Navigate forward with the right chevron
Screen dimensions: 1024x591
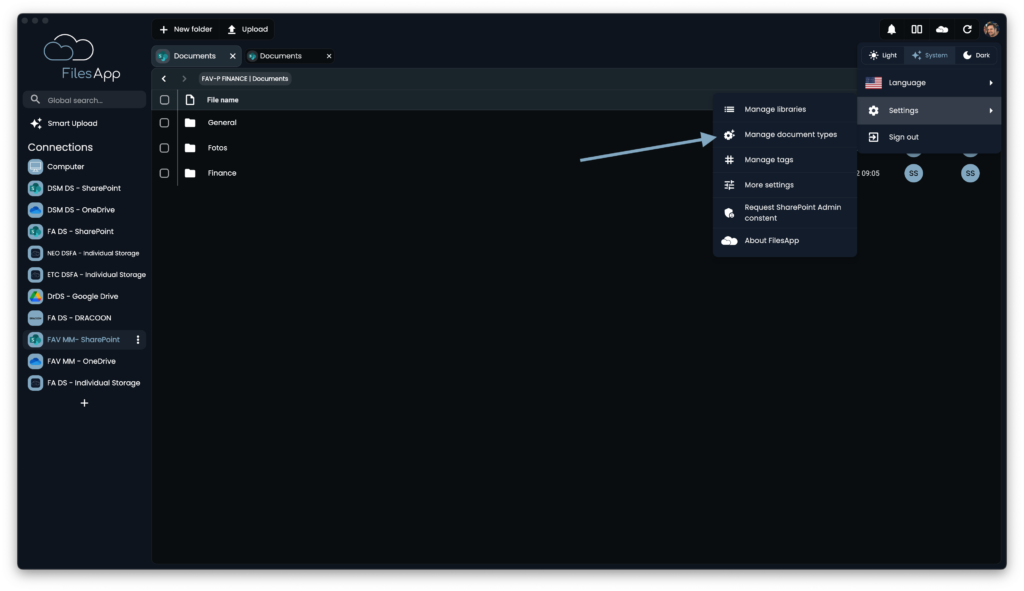point(184,78)
